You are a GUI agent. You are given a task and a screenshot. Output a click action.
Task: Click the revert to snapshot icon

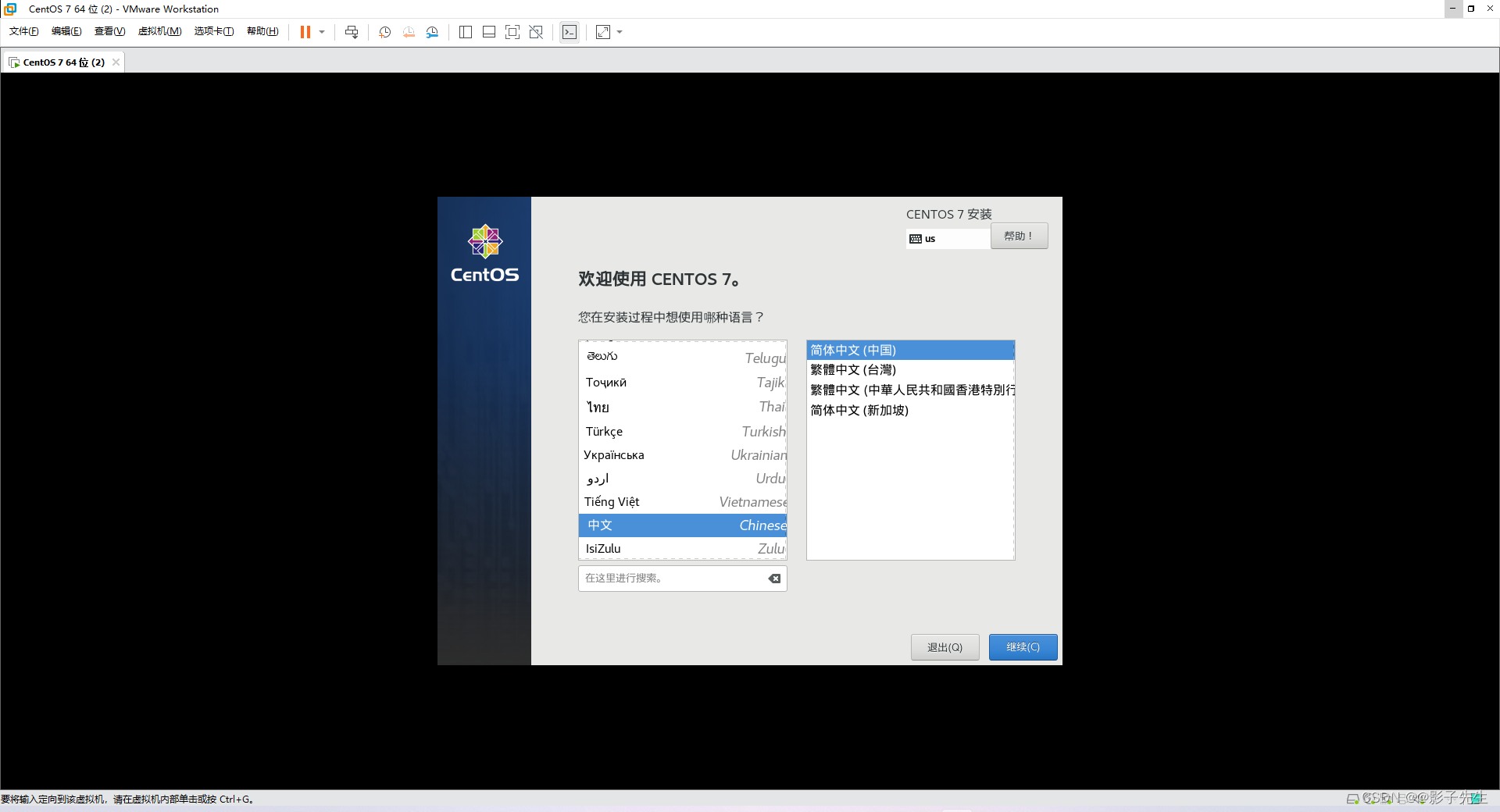[x=409, y=32]
